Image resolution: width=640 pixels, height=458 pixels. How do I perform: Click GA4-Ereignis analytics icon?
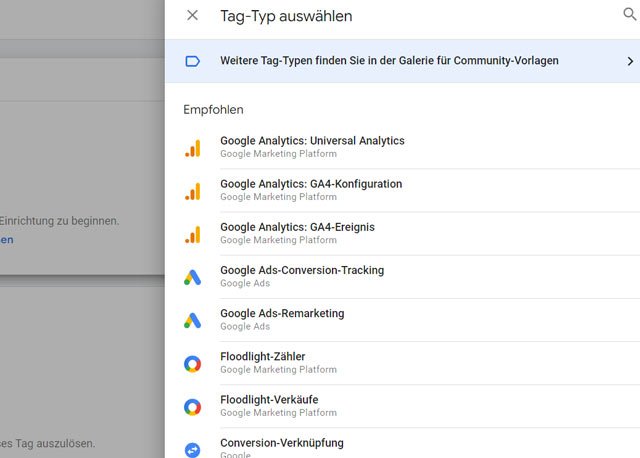point(193,235)
